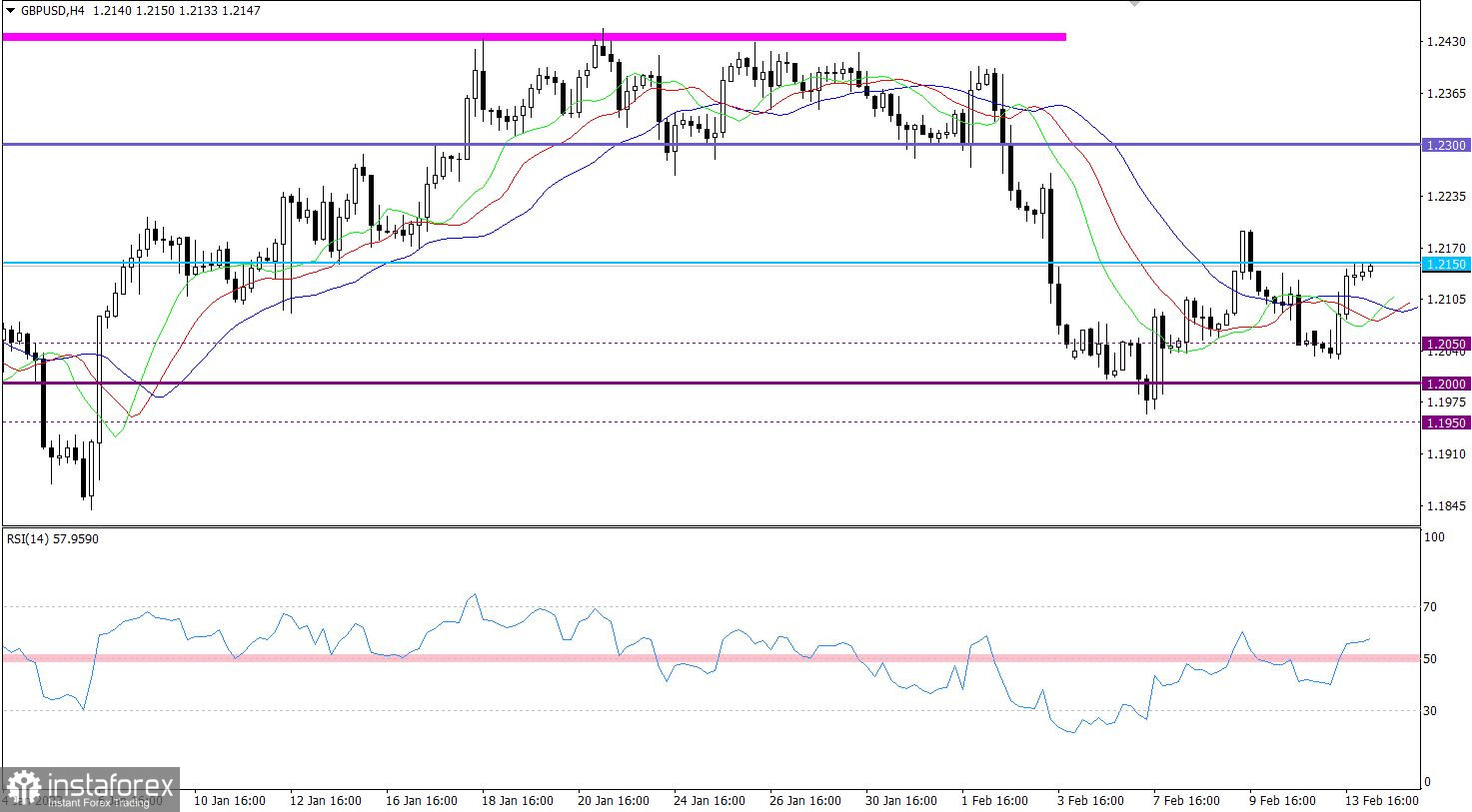Click the RSI scale value 70

tap(1430, 607)
